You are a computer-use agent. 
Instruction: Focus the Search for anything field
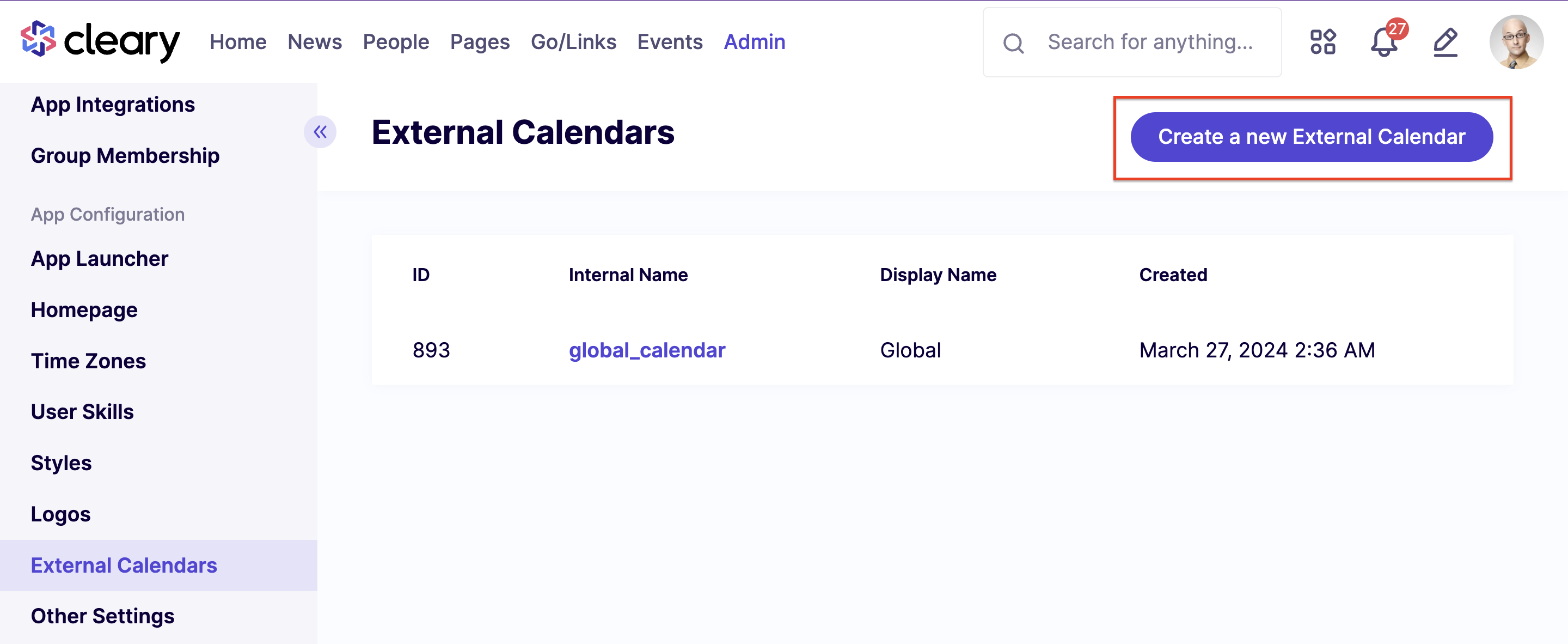click(x=1132, y=42)
